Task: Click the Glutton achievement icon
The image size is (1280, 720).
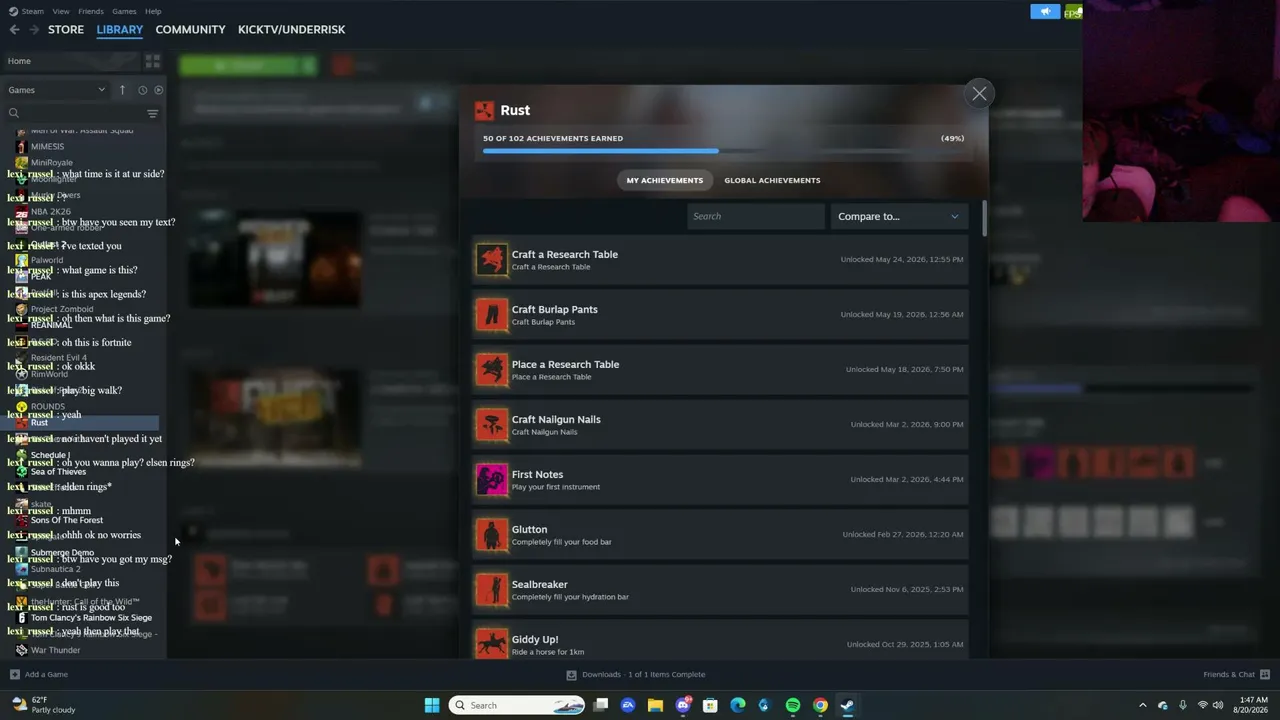Action: pyautogui.click(x=491, y=535)
